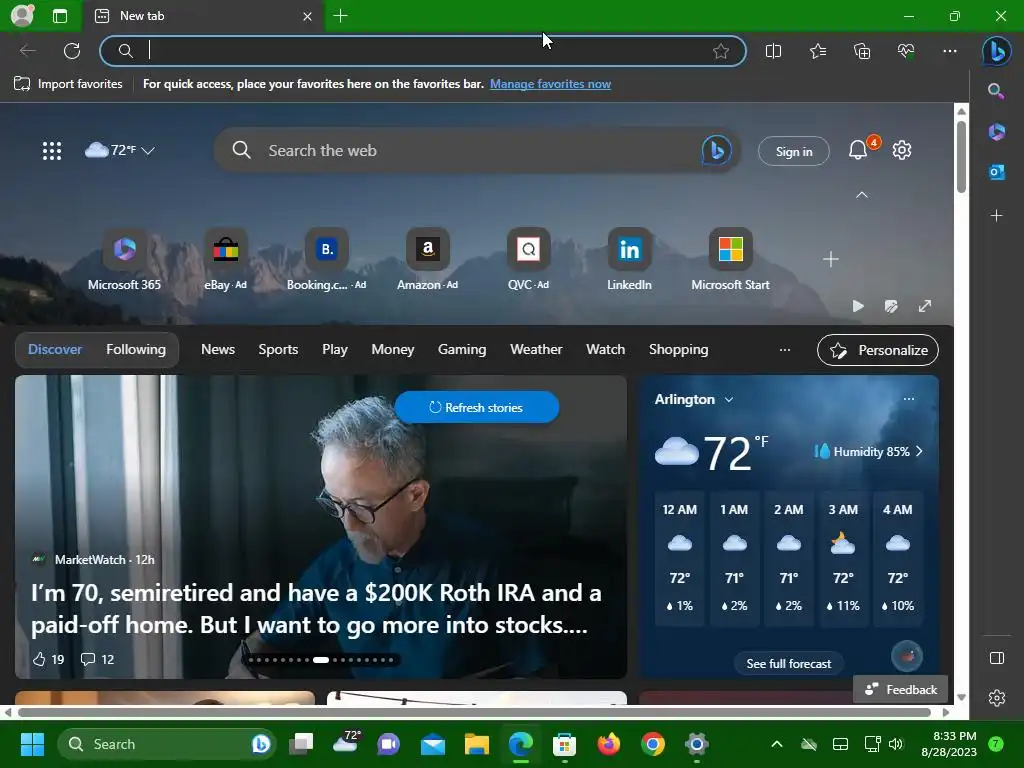Image resolution: width=1024 pixels, height=768 pixels.
Task: Select the Following tab
Action: coord(136,349)
